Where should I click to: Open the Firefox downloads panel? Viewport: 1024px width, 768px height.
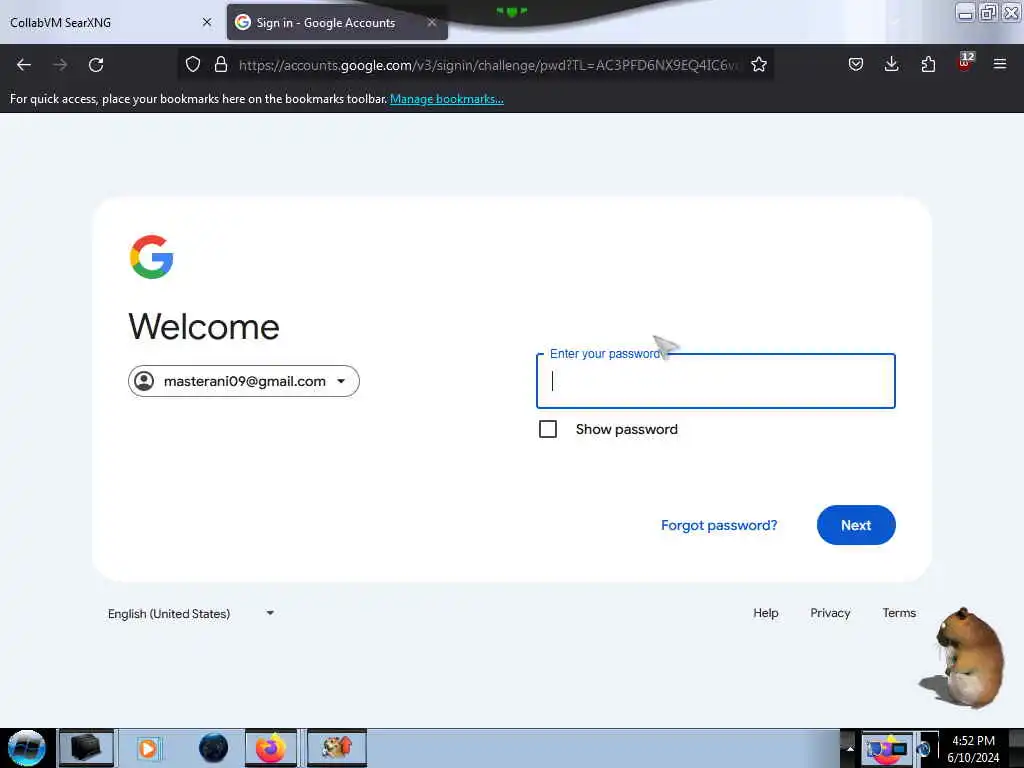point(891,64)
